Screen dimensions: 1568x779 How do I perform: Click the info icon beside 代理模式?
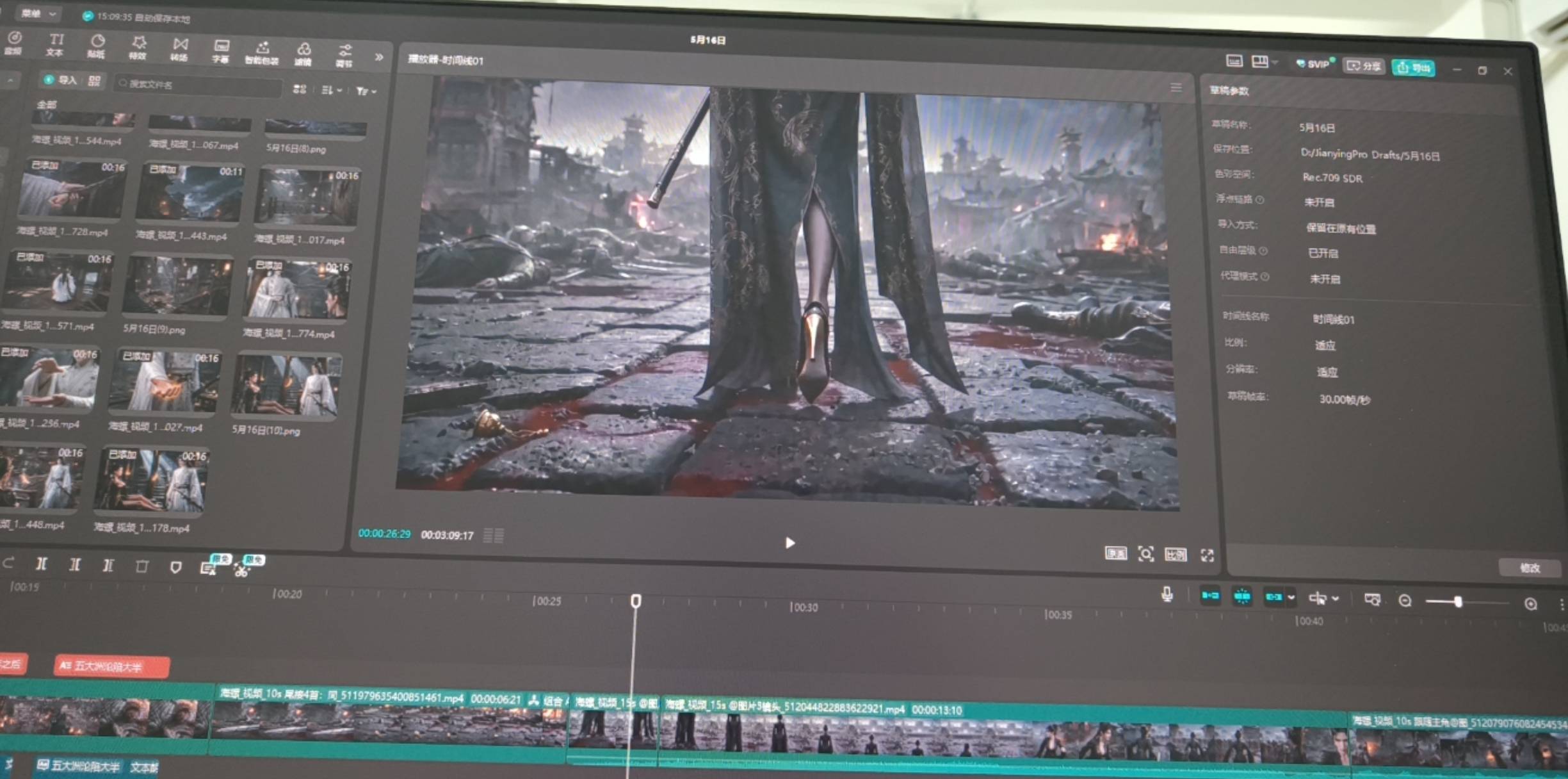(1265, 276)
